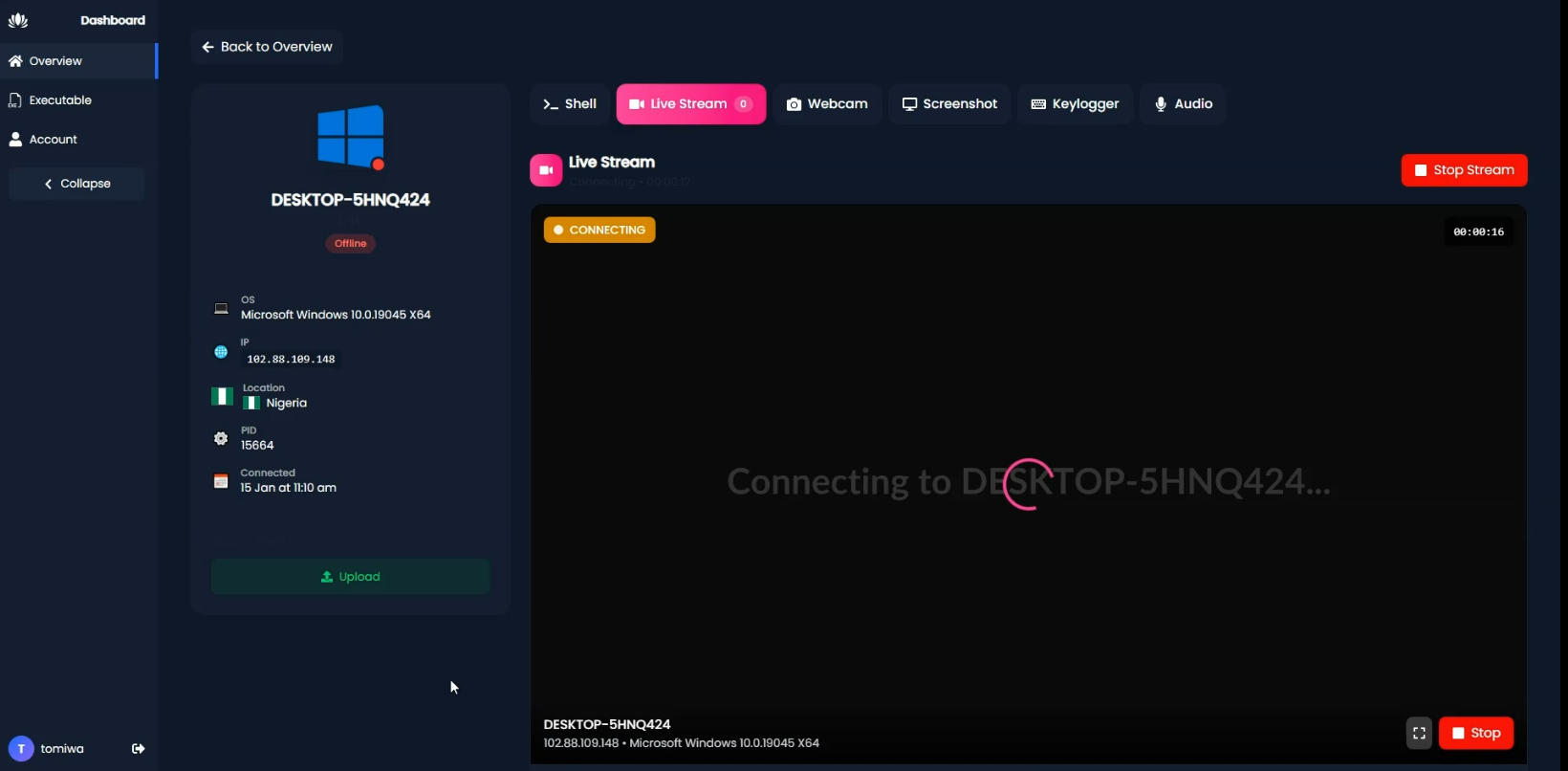Click the Live Stream camera icon header
This screenshot has width=1568, height=771.
pos(546,170)
